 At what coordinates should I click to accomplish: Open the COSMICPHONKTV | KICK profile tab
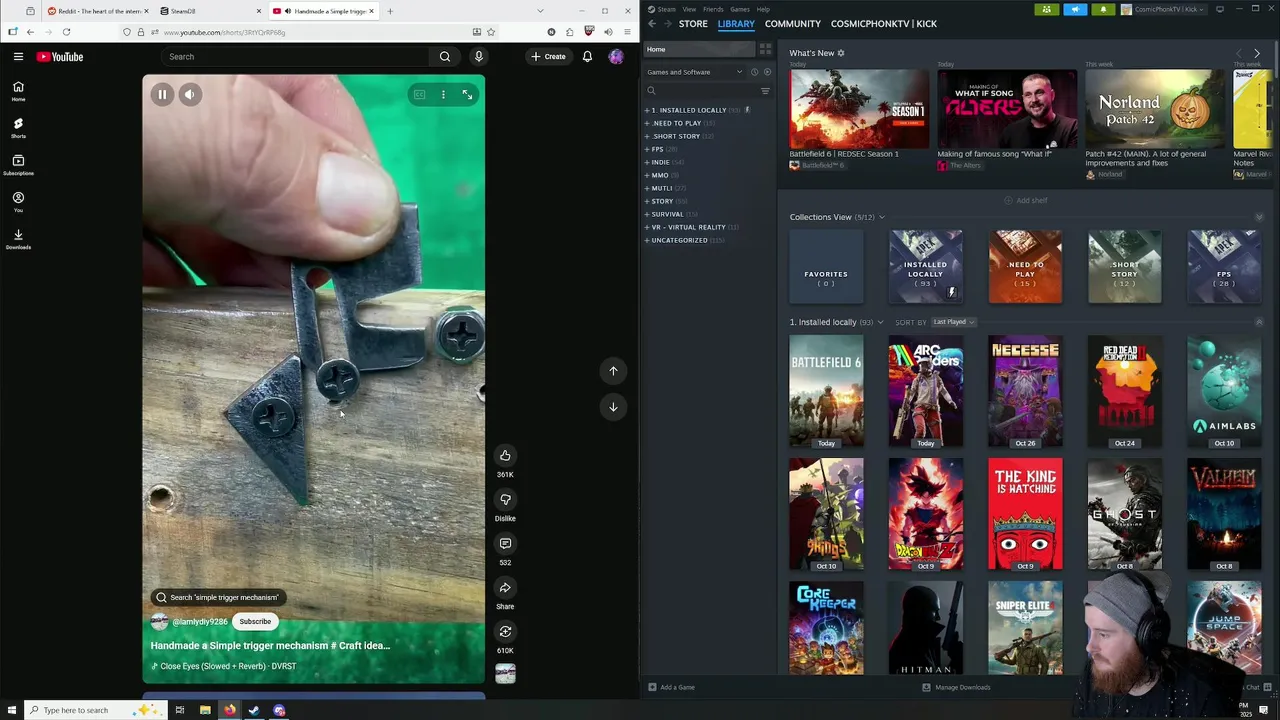[884, 24]
